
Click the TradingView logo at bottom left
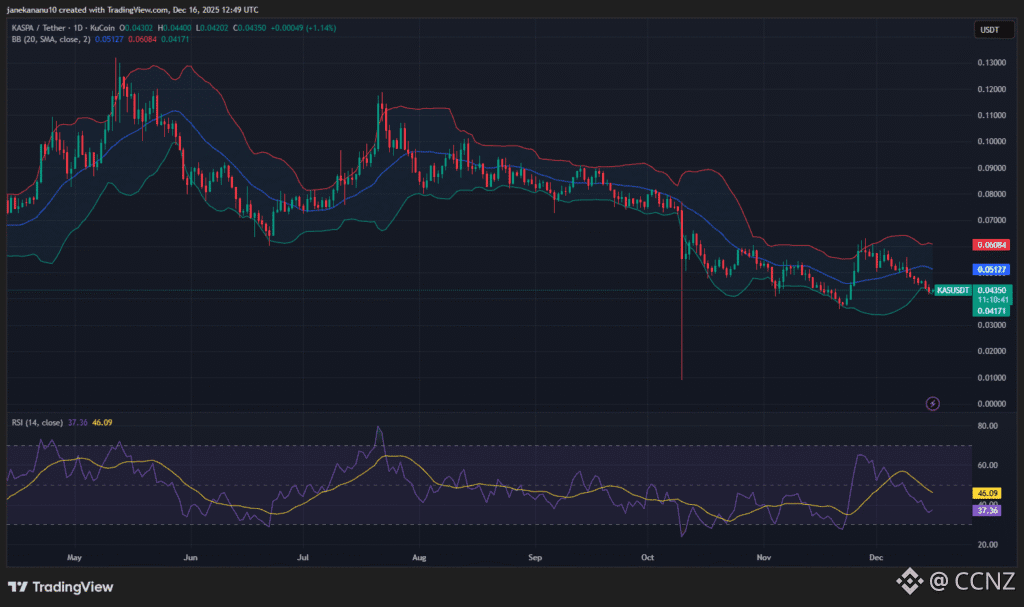point(60,587)
